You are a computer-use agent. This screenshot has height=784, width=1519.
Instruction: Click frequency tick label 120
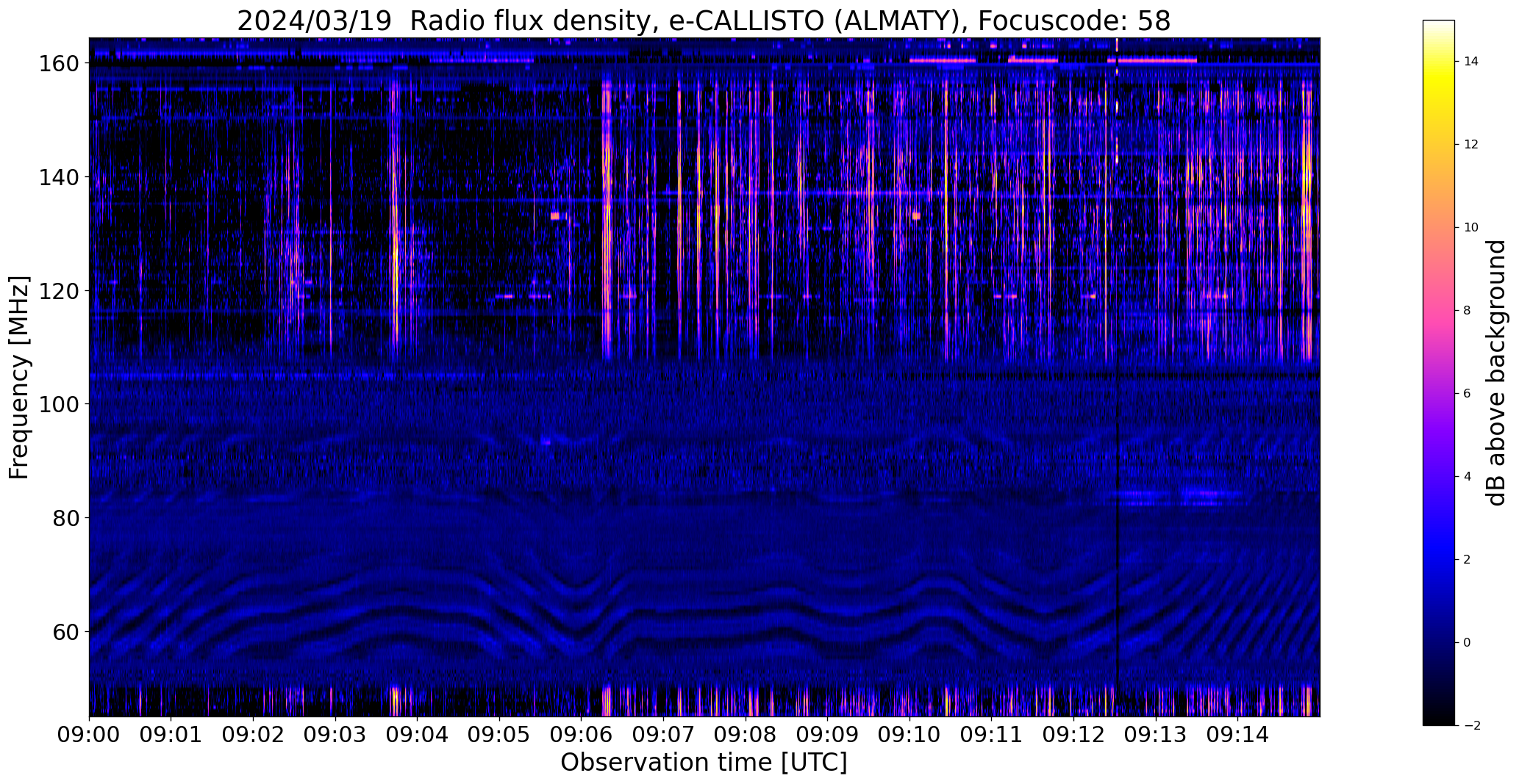(x=60, y=291)
